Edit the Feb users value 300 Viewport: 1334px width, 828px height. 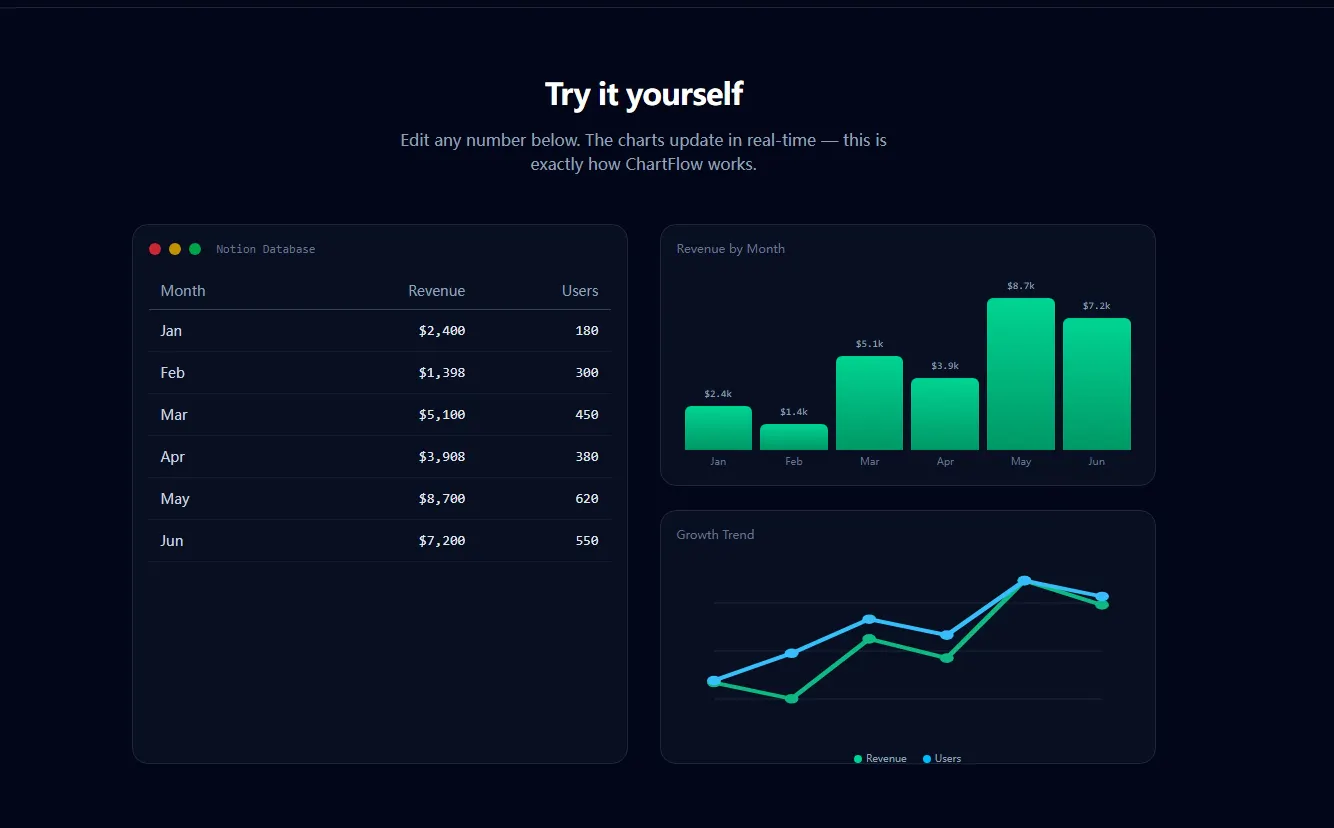[587, 373]
